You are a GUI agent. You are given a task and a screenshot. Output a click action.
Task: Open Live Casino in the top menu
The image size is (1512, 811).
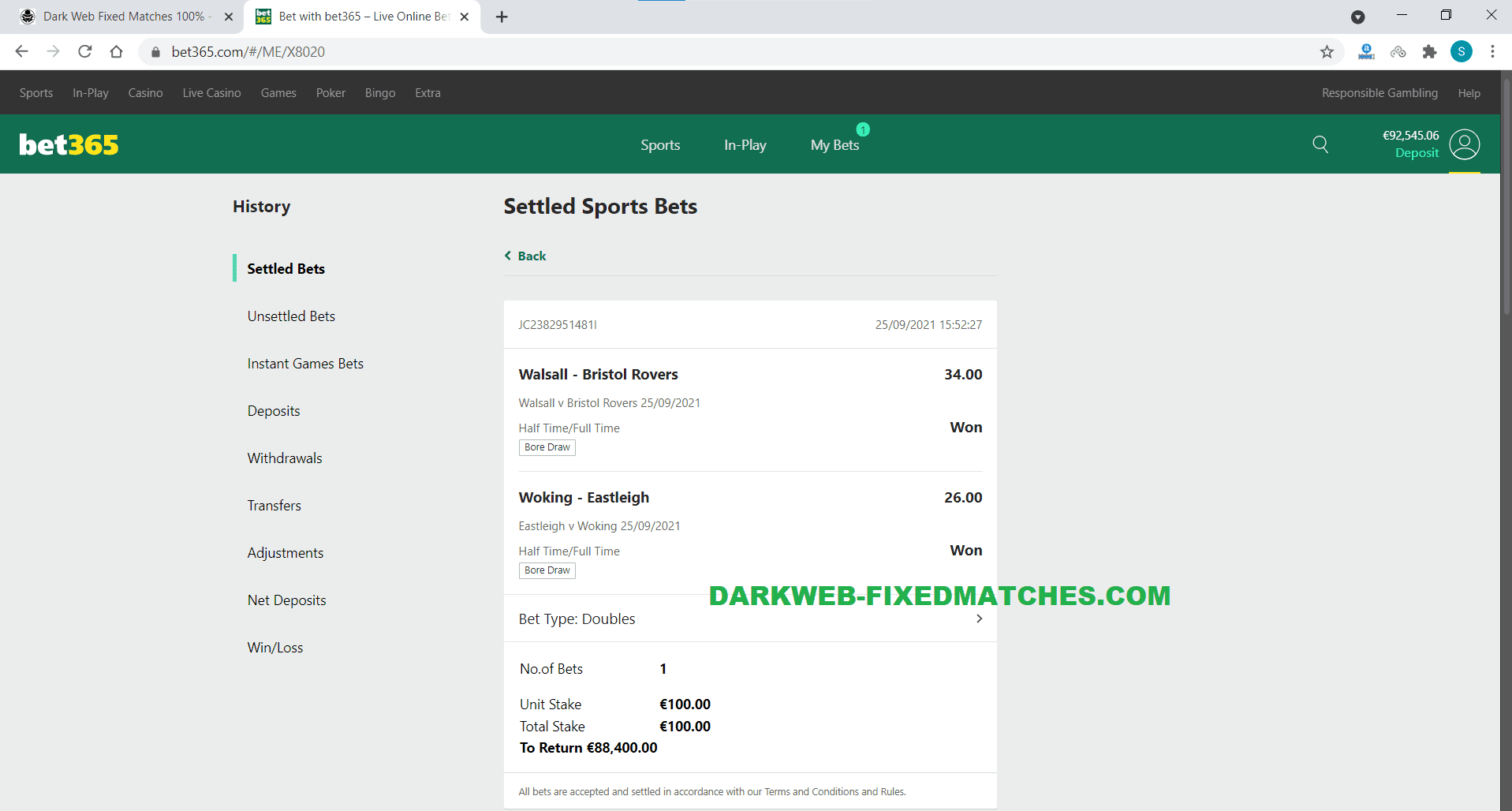pyautogui.click(x=212, y=93)
